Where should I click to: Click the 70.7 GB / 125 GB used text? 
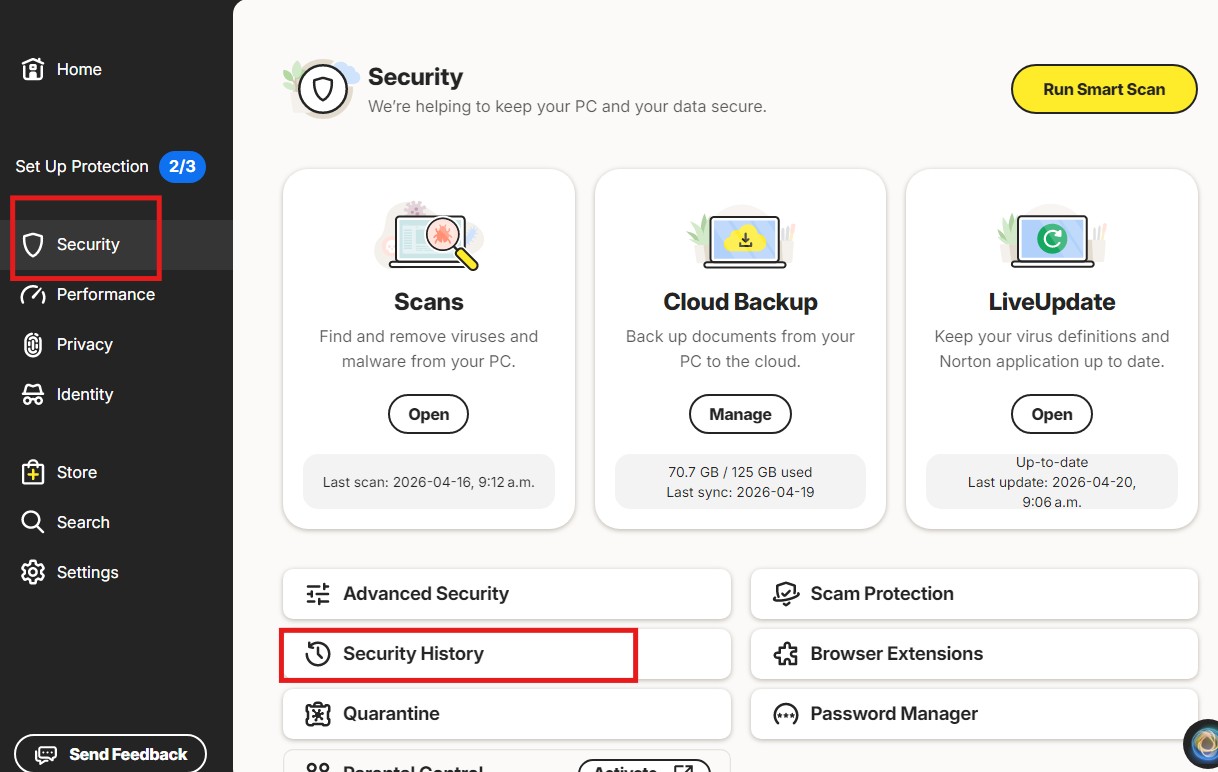pos(740,472)
